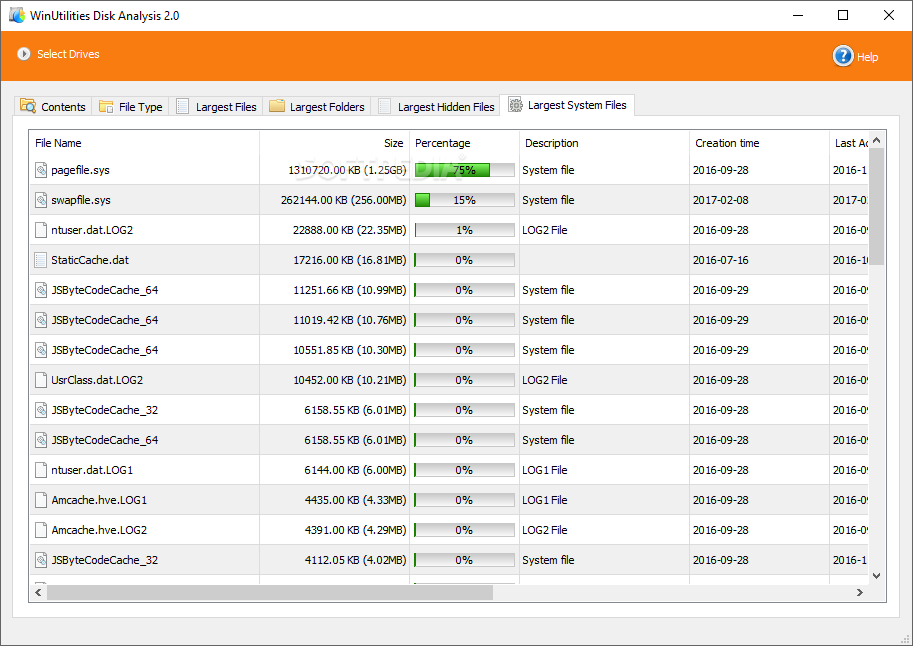Open Help via the question mark icon

(843, 56)
